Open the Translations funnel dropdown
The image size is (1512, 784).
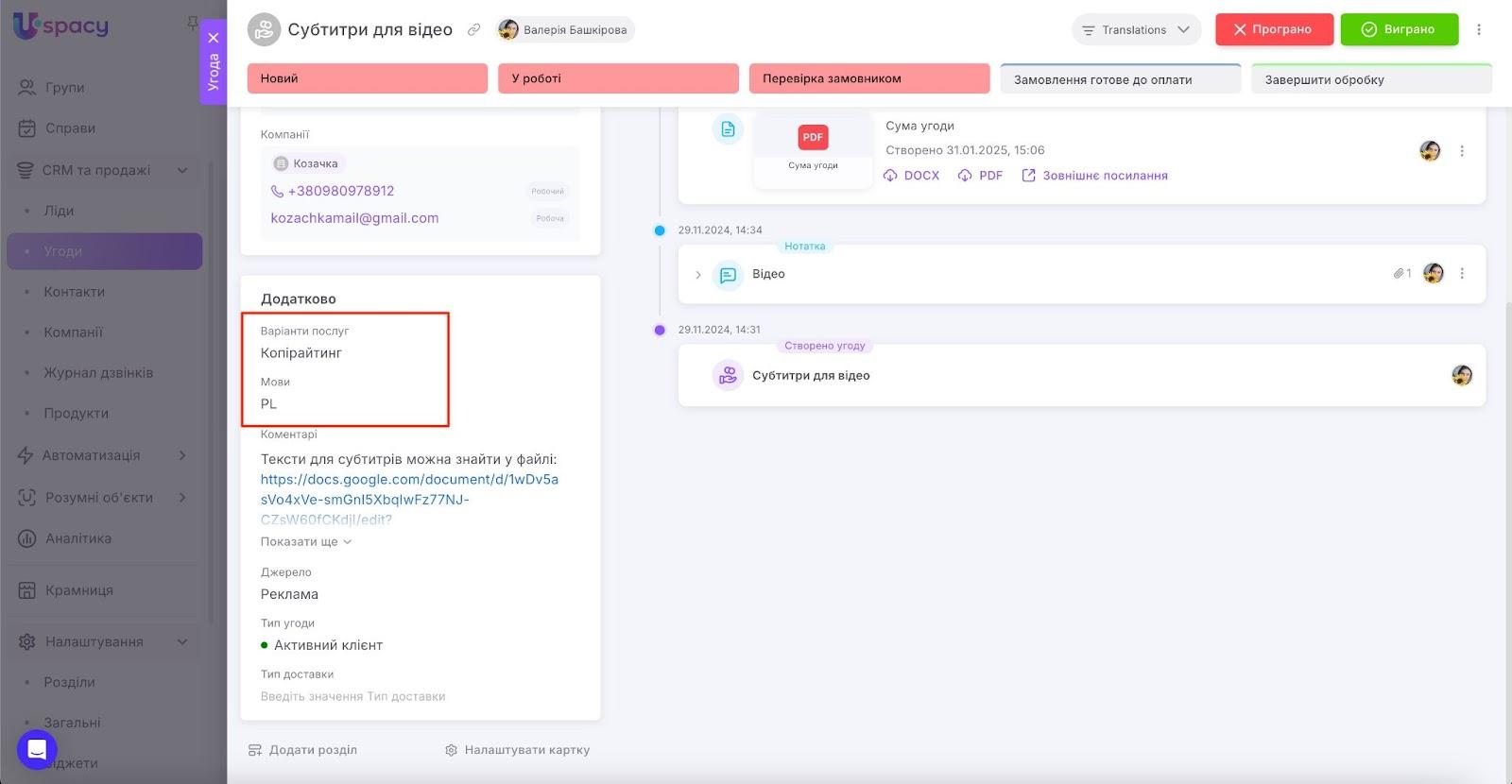click(1136, 30)
